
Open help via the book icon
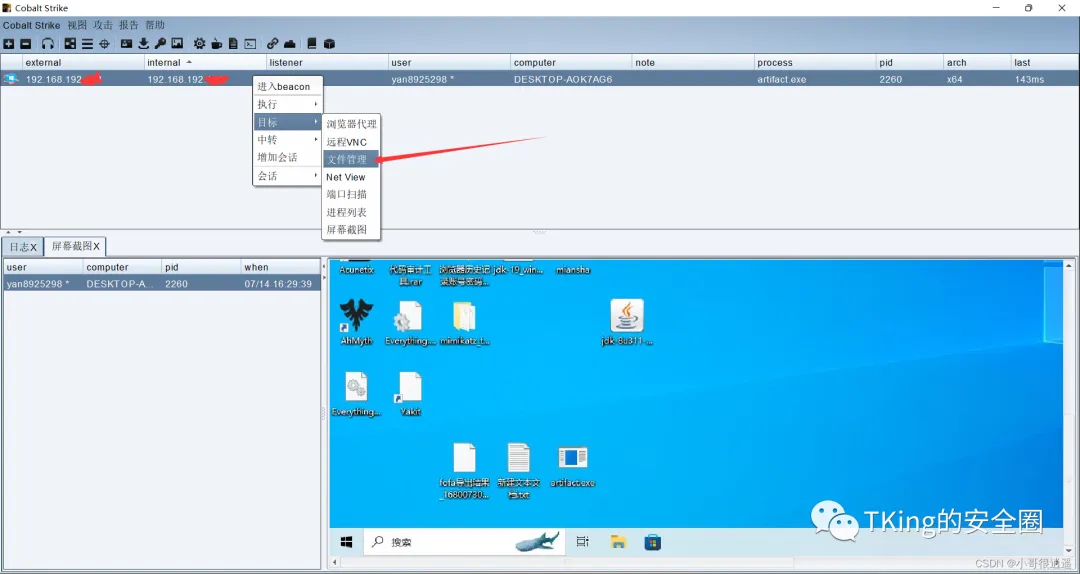click(x=312, y=43)
